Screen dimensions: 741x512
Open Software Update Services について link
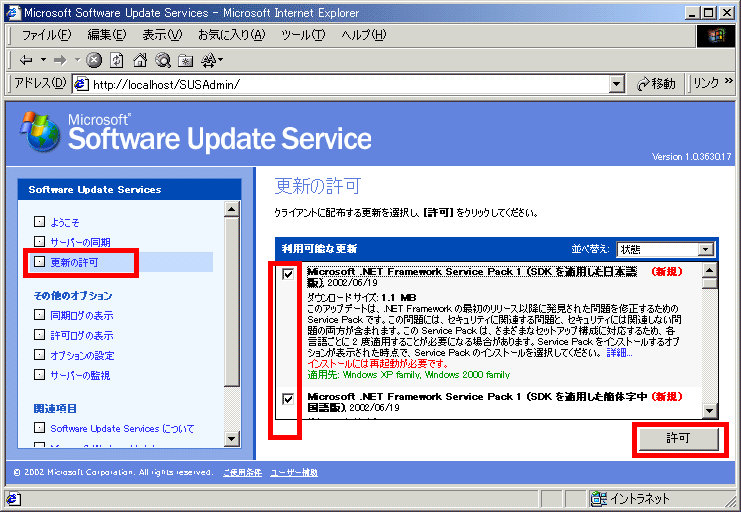coord(122,428)
